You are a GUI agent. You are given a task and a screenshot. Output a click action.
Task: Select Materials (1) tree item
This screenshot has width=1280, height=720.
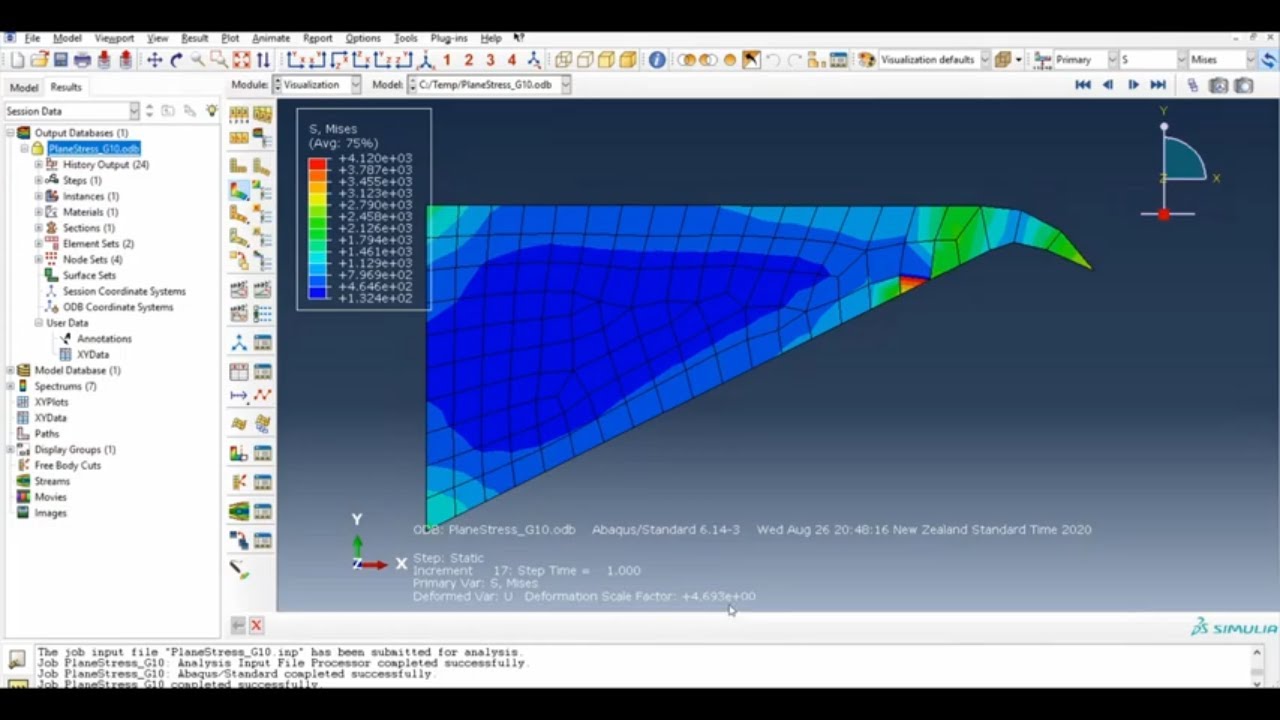pyautogui.click(x=90, y=212)
